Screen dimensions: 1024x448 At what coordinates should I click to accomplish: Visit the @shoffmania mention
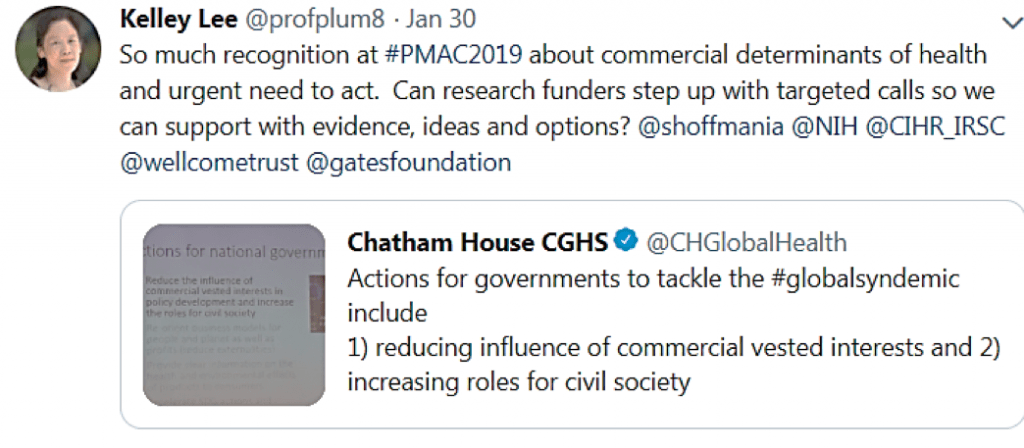click(717, 126)
